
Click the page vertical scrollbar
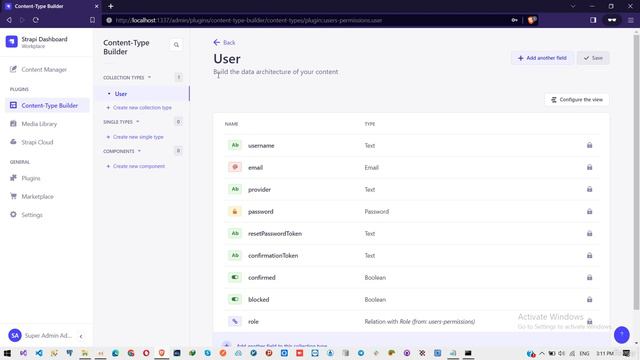pyautogui.click(x=636, y=171)
